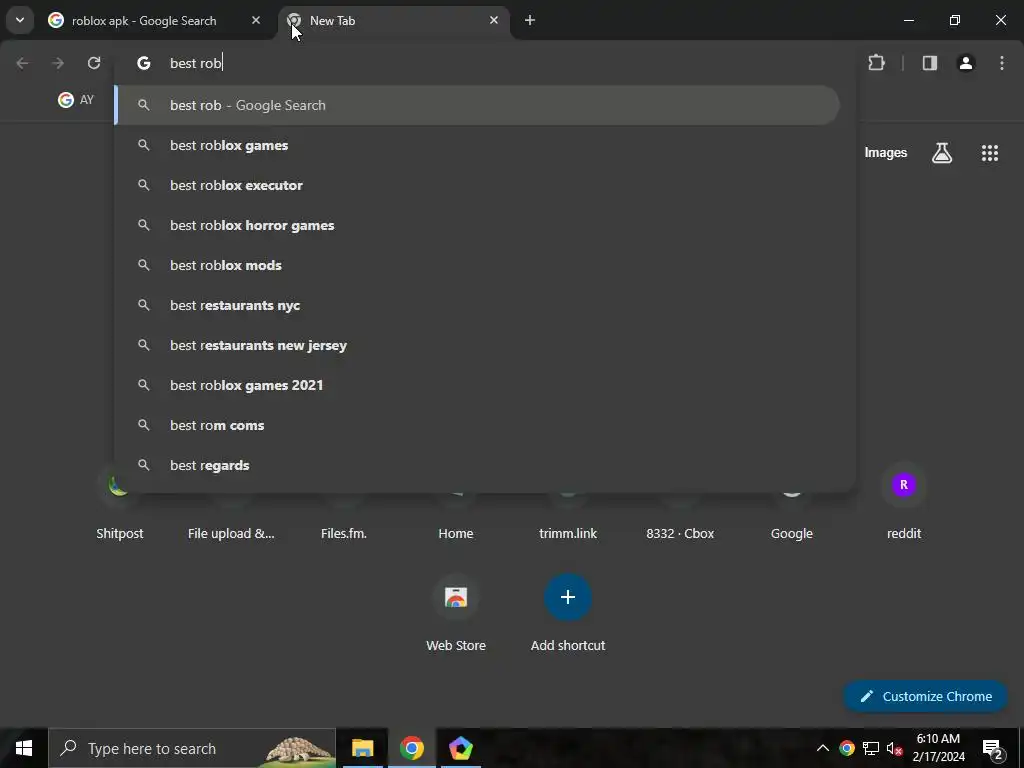This screenshot has width=1024, height=768.
Task: Open the new tab plus button
Action: [530, 20]
